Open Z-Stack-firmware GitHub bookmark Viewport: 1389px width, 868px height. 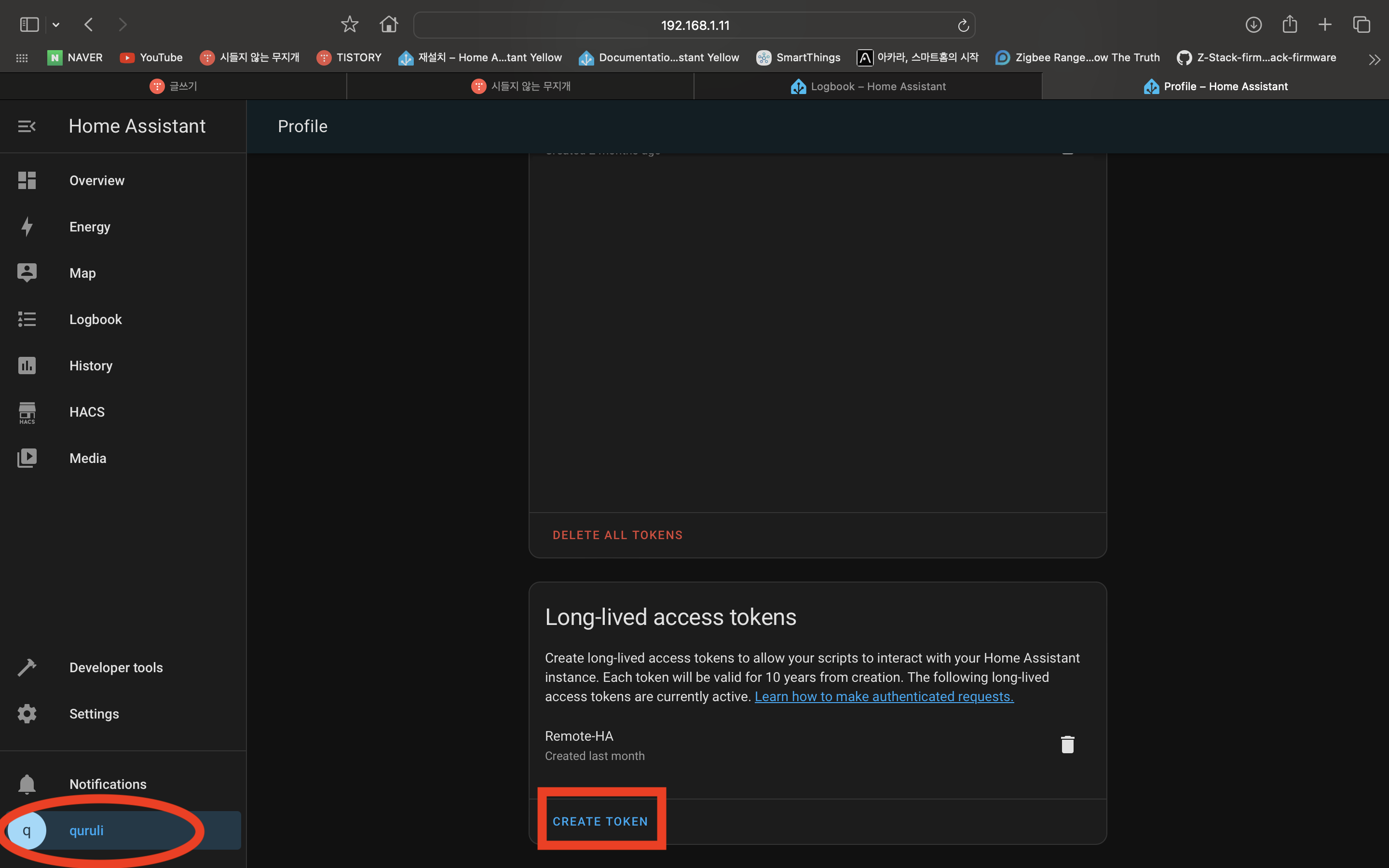[1256, 57]
